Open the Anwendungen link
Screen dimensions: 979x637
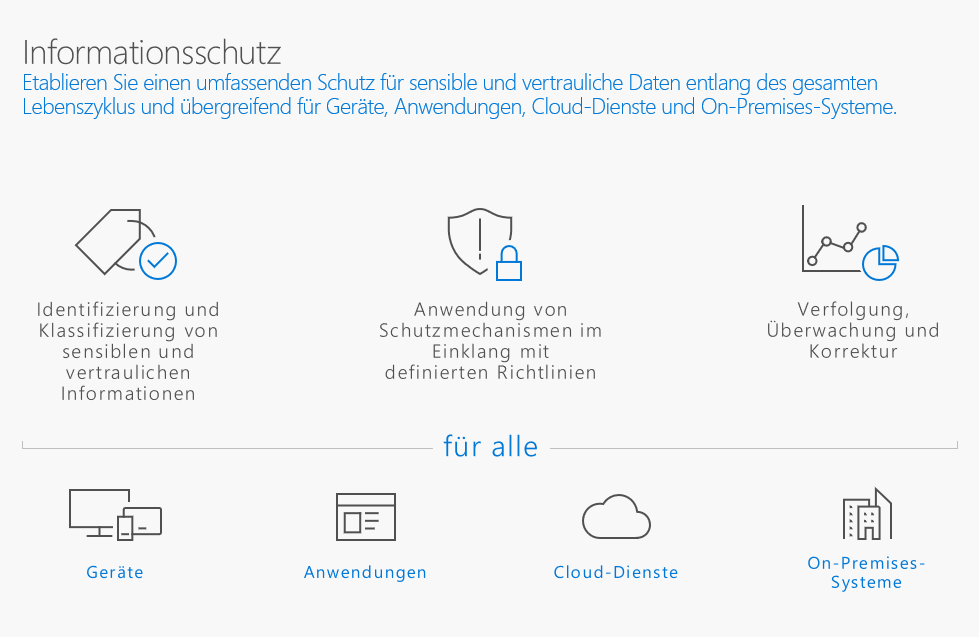coord(365,572)
